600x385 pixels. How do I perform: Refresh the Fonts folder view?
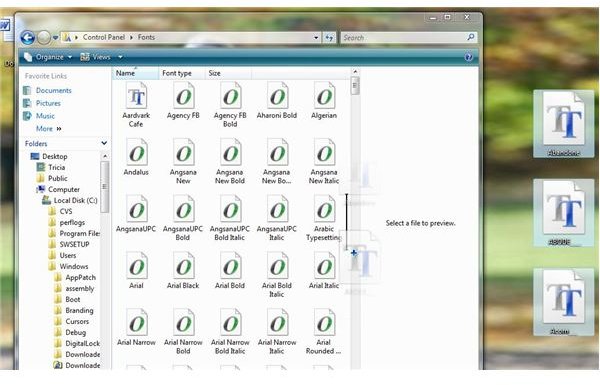pyautogui.click(x=329, y=38)
